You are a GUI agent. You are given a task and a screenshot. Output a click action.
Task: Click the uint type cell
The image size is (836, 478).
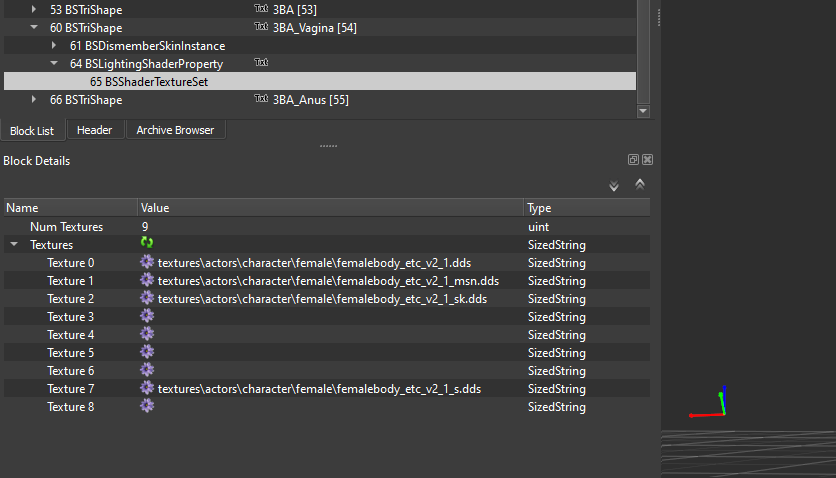coord(538,226)
